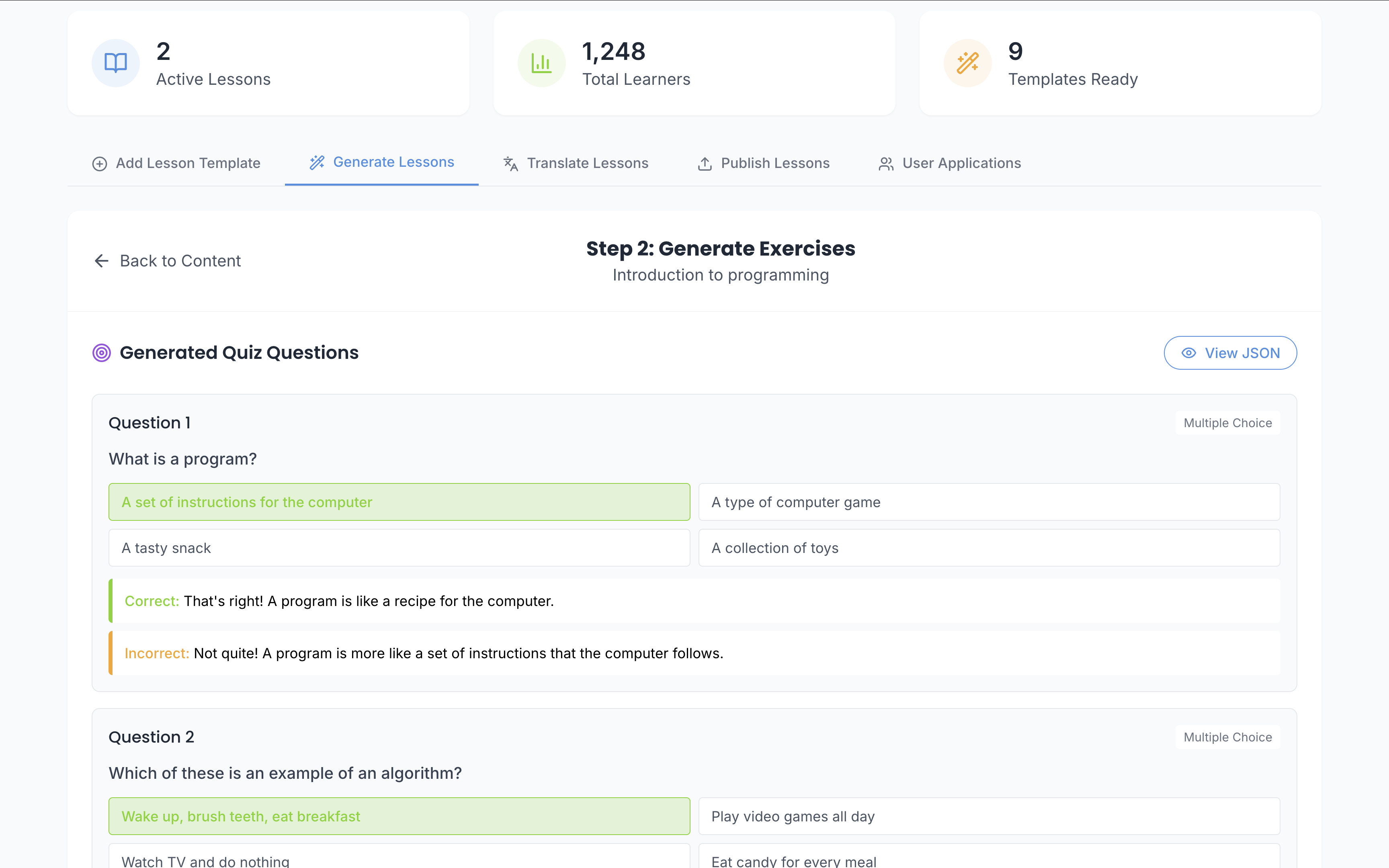Click the upload icon beside Publish Lessons

coord(705,164)
